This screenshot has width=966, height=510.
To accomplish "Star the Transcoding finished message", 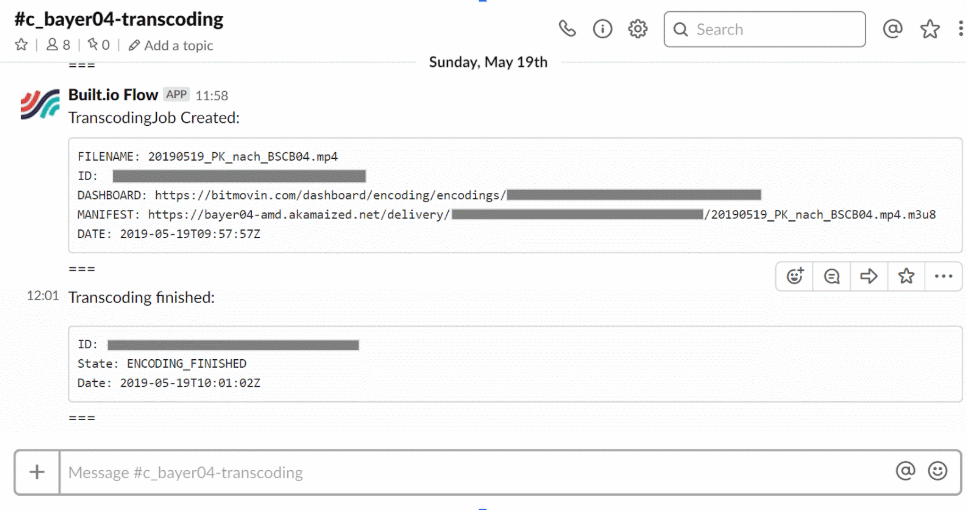I will (x=906, y=276).
